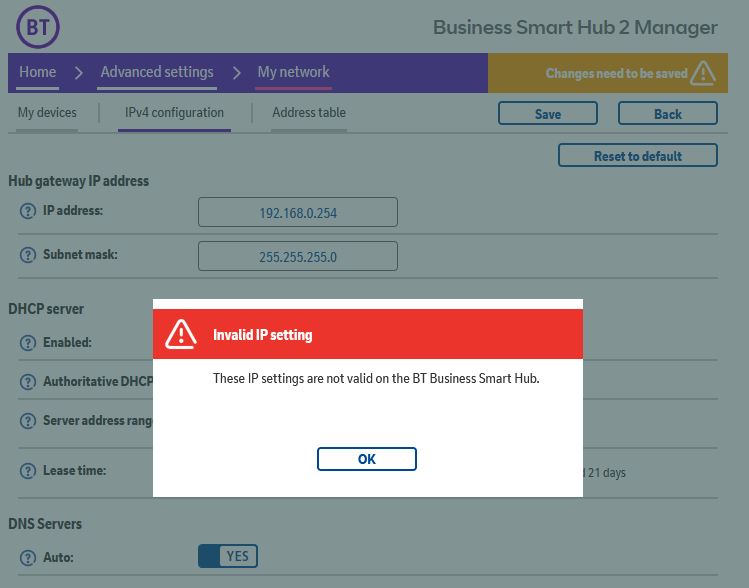This screenshot has height=588, width=749.
Task: Click the 'Lease time:' label
Action: click(x=75, y=470)
